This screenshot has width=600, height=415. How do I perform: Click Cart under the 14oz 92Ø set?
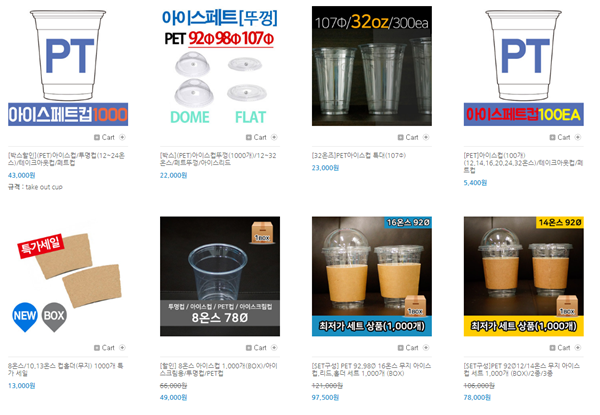click(560, 347)
